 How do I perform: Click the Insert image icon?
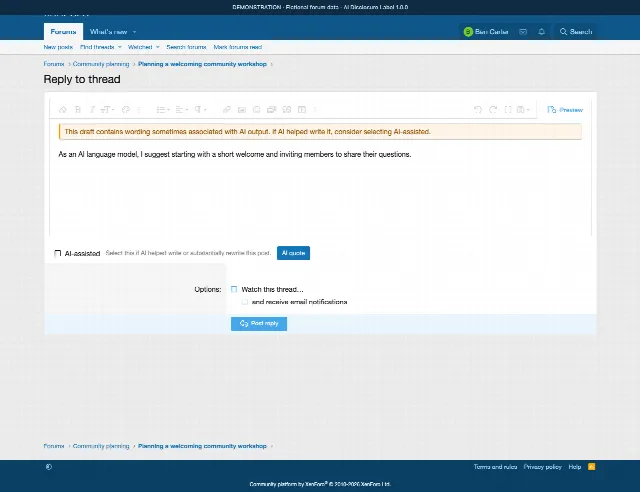242,109
